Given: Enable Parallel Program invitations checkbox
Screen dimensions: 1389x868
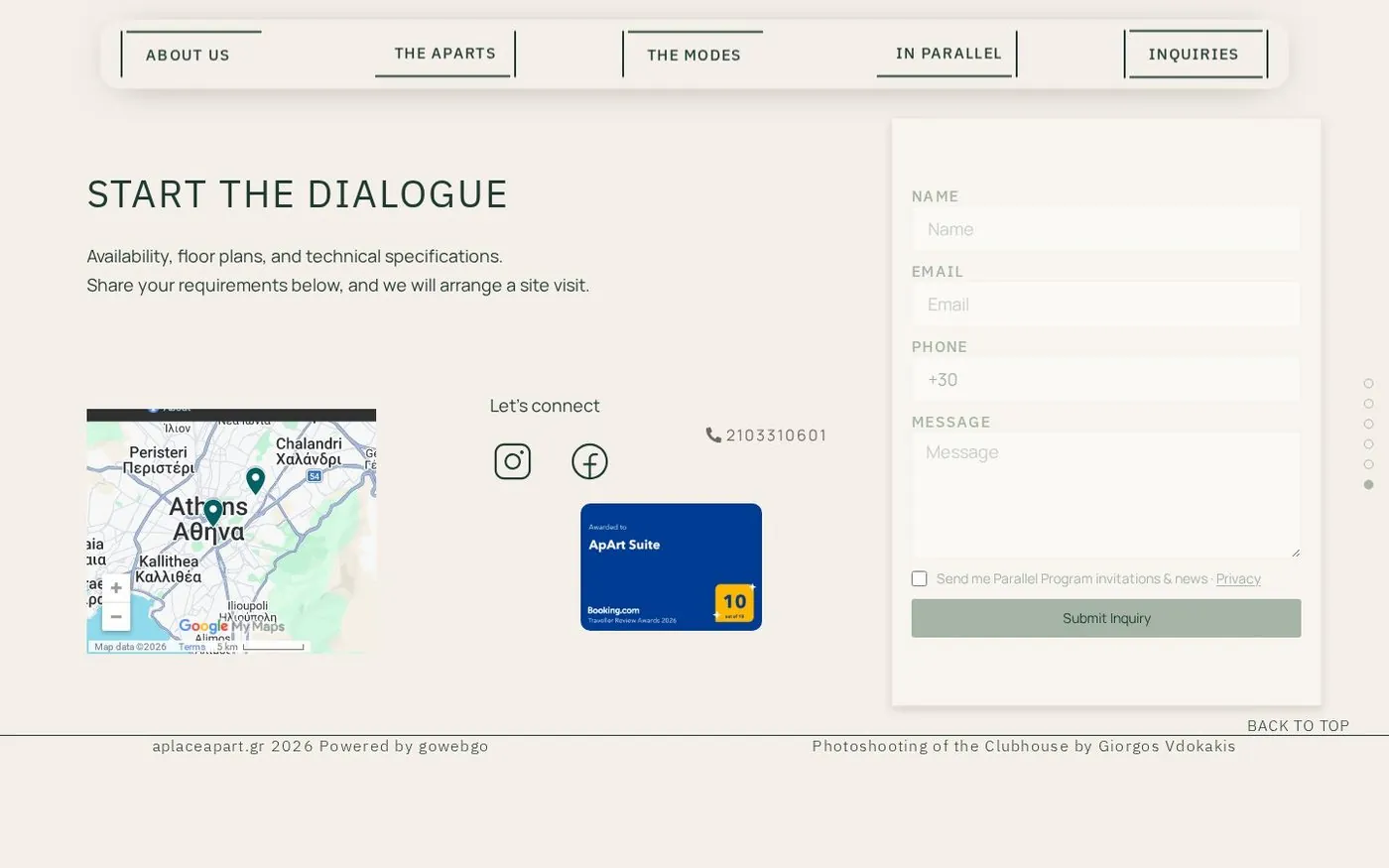Looking at the screenshot, I should tap(920, 578).
